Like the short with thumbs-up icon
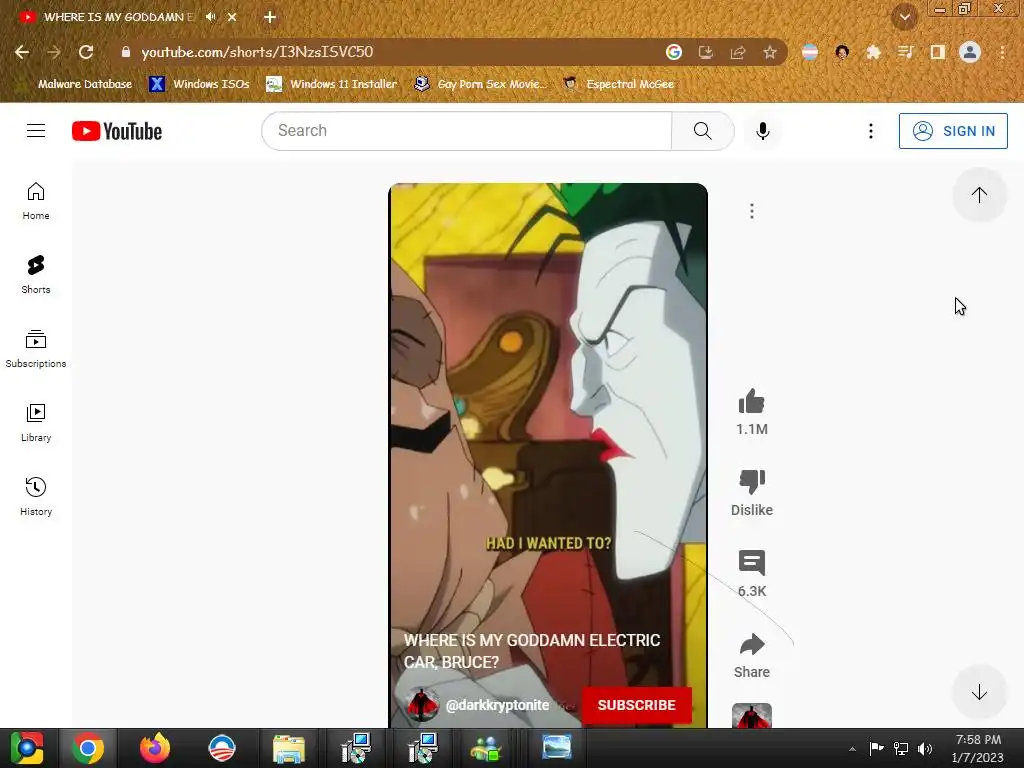This screenshot has width=1024, height=768. point(752,402)
